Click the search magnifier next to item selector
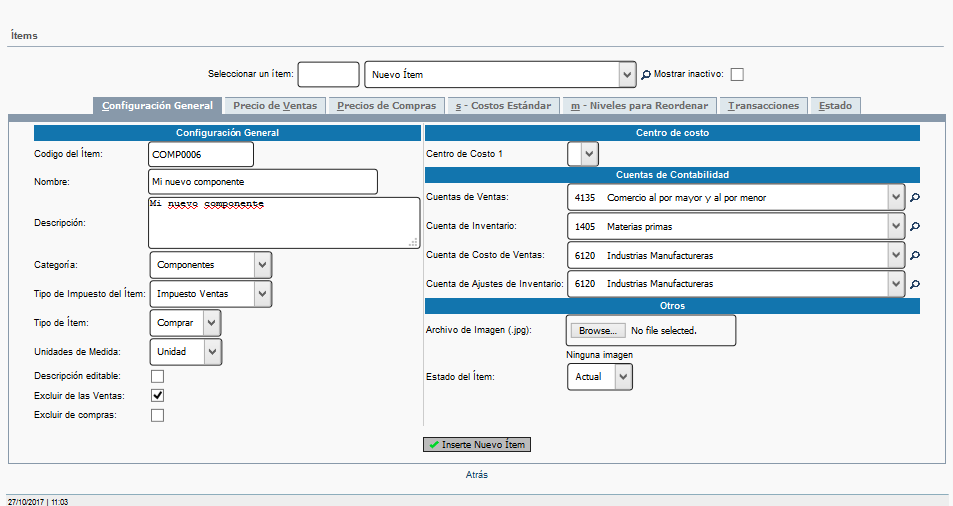953x506 pixels. click(646, 75)
